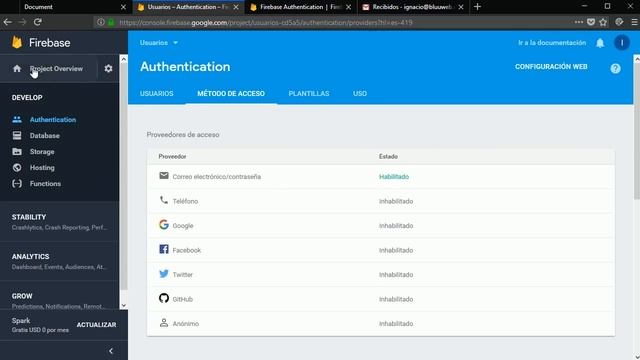Expand the GROW section
This screenshot has width=640, height=360.
coord(60,300)
